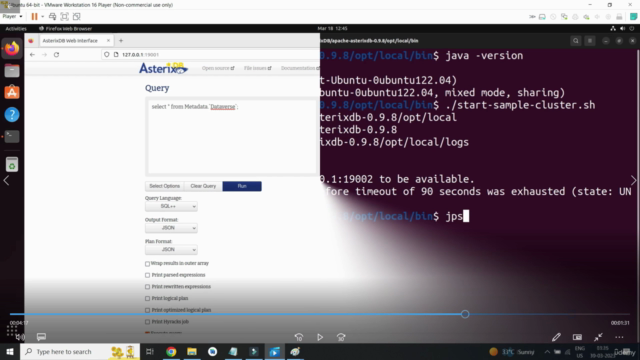The image size is (640, 360).
Task: Pause the virtual machine in VMware toolbar
Action: point(34,16)
